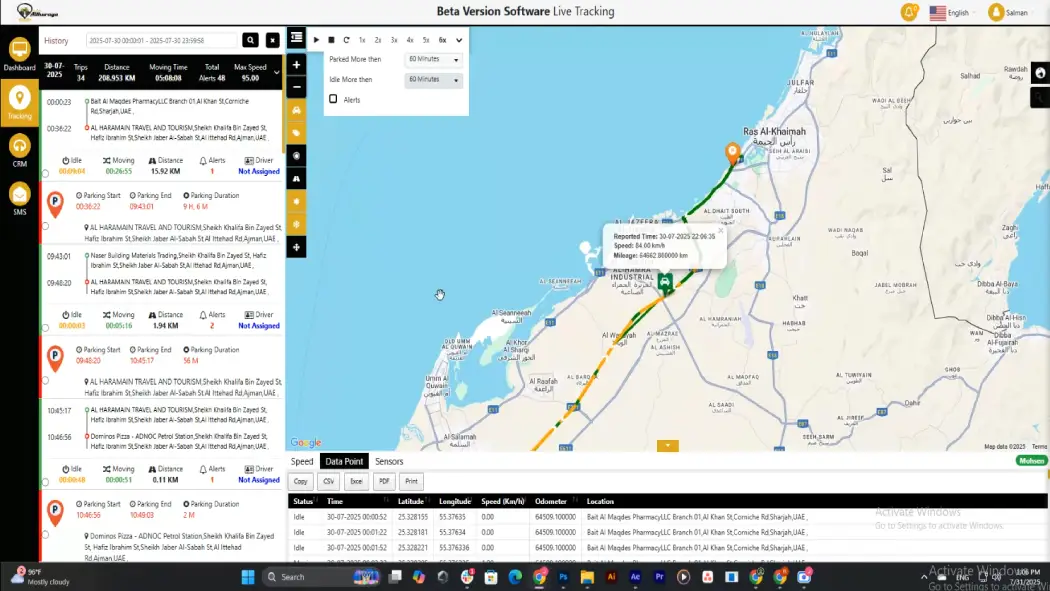1050x591 pixels.
Task: Click the Copy export button
Action: point(301,481)
